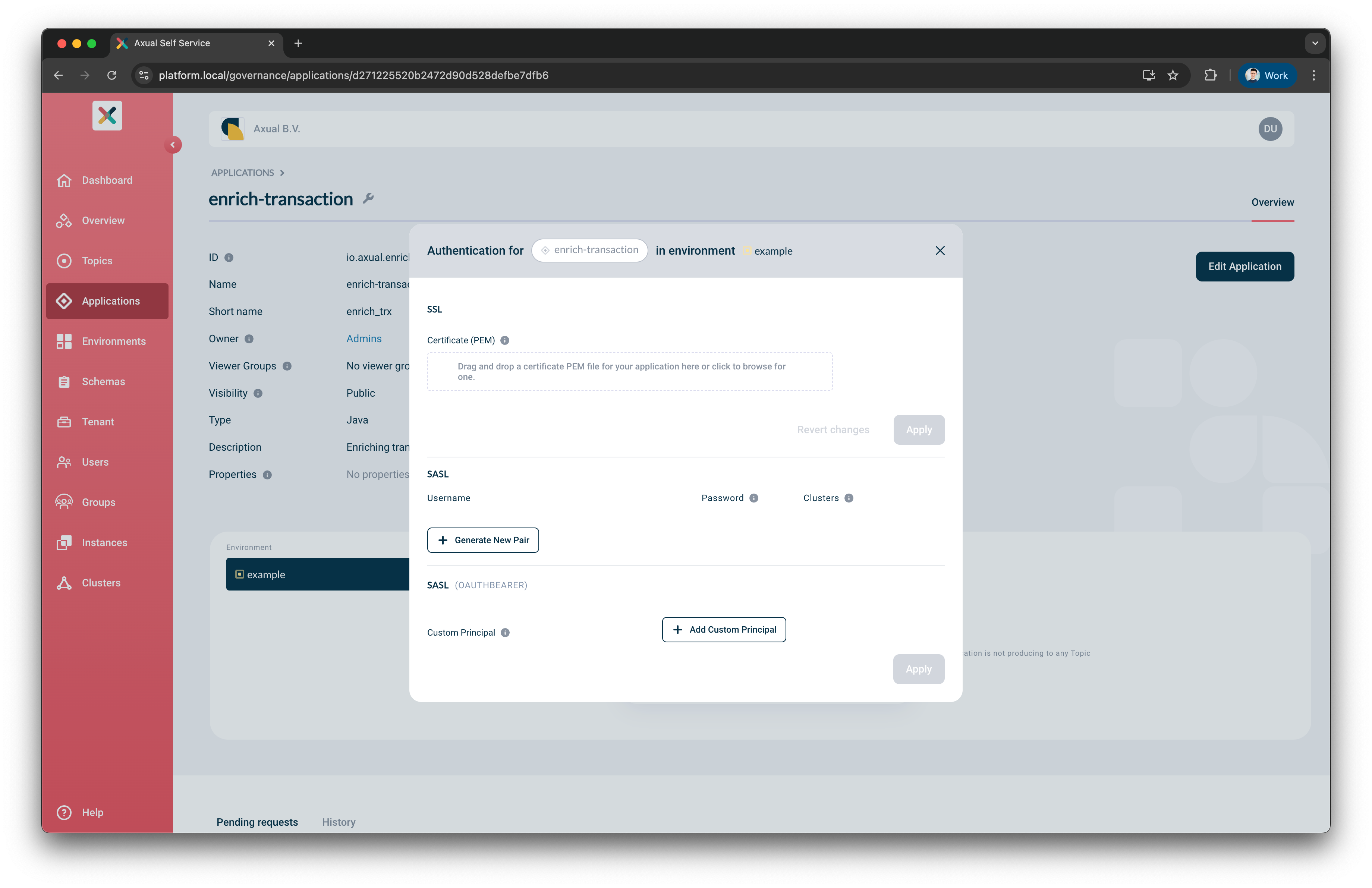
Task: Open the Dashboard from the sidebar
Action: 106,180
